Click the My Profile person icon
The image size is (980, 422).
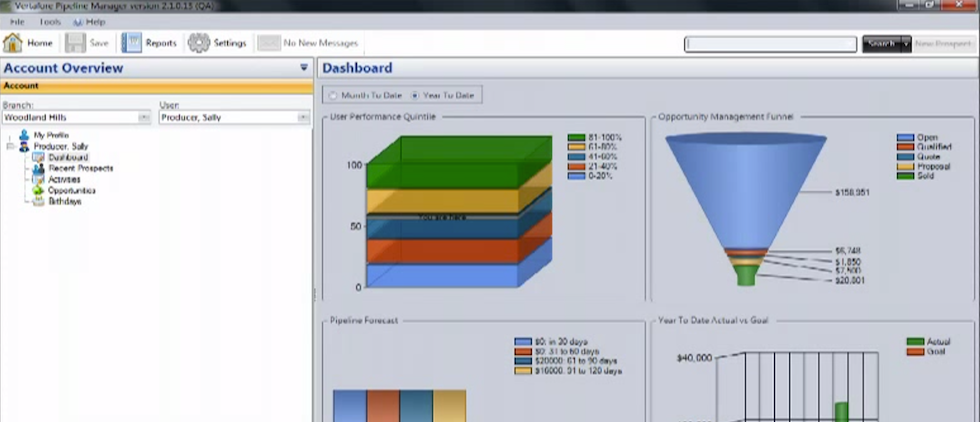(x=24, y=135)
